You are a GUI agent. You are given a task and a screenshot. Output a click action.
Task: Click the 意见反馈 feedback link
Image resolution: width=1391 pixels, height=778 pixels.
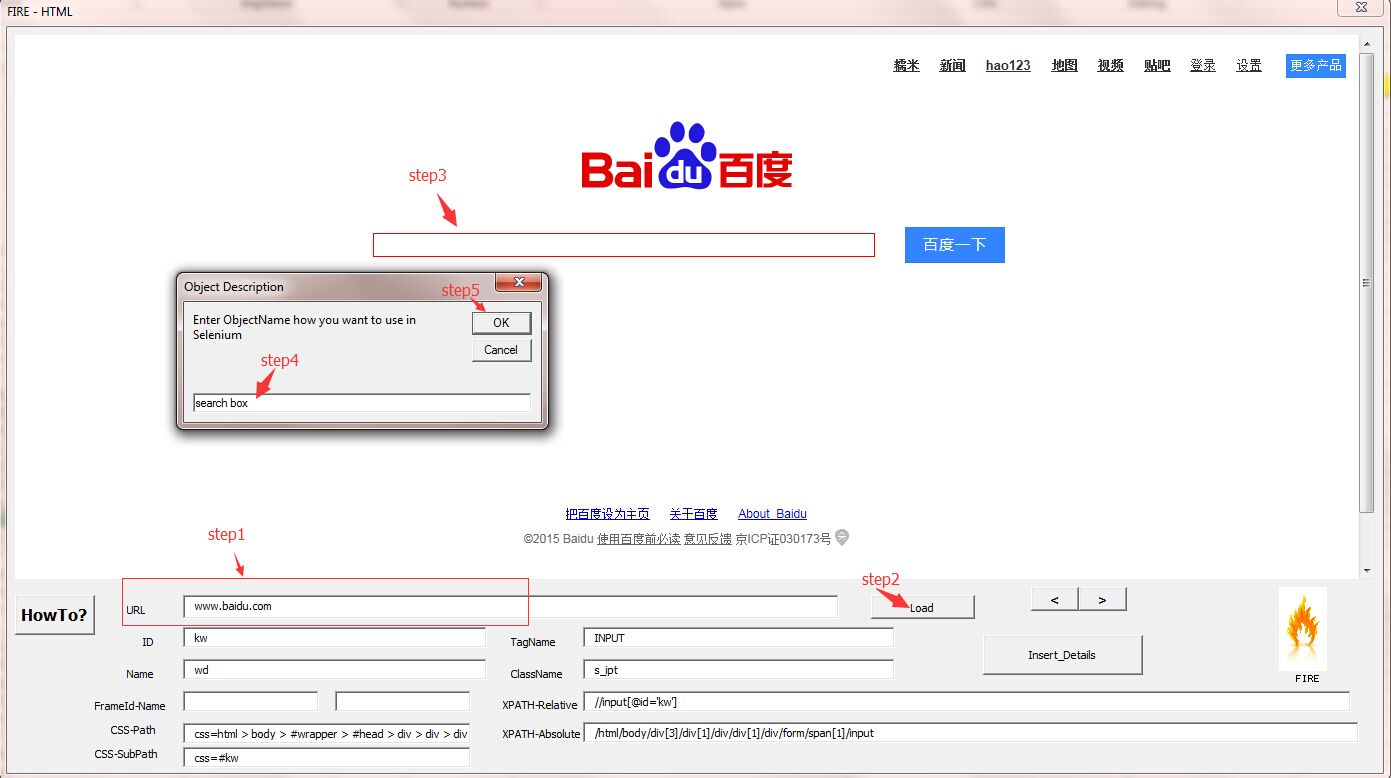pos(708,539)
